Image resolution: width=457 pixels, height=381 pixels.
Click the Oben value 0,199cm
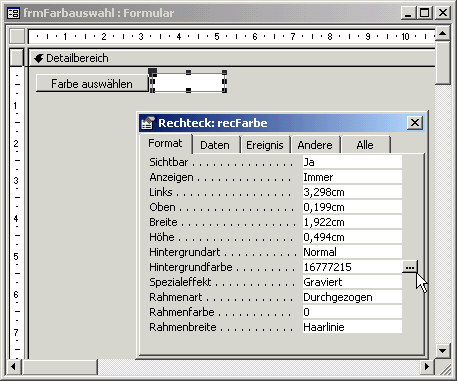pyautogui.click(x=352, y=207)
